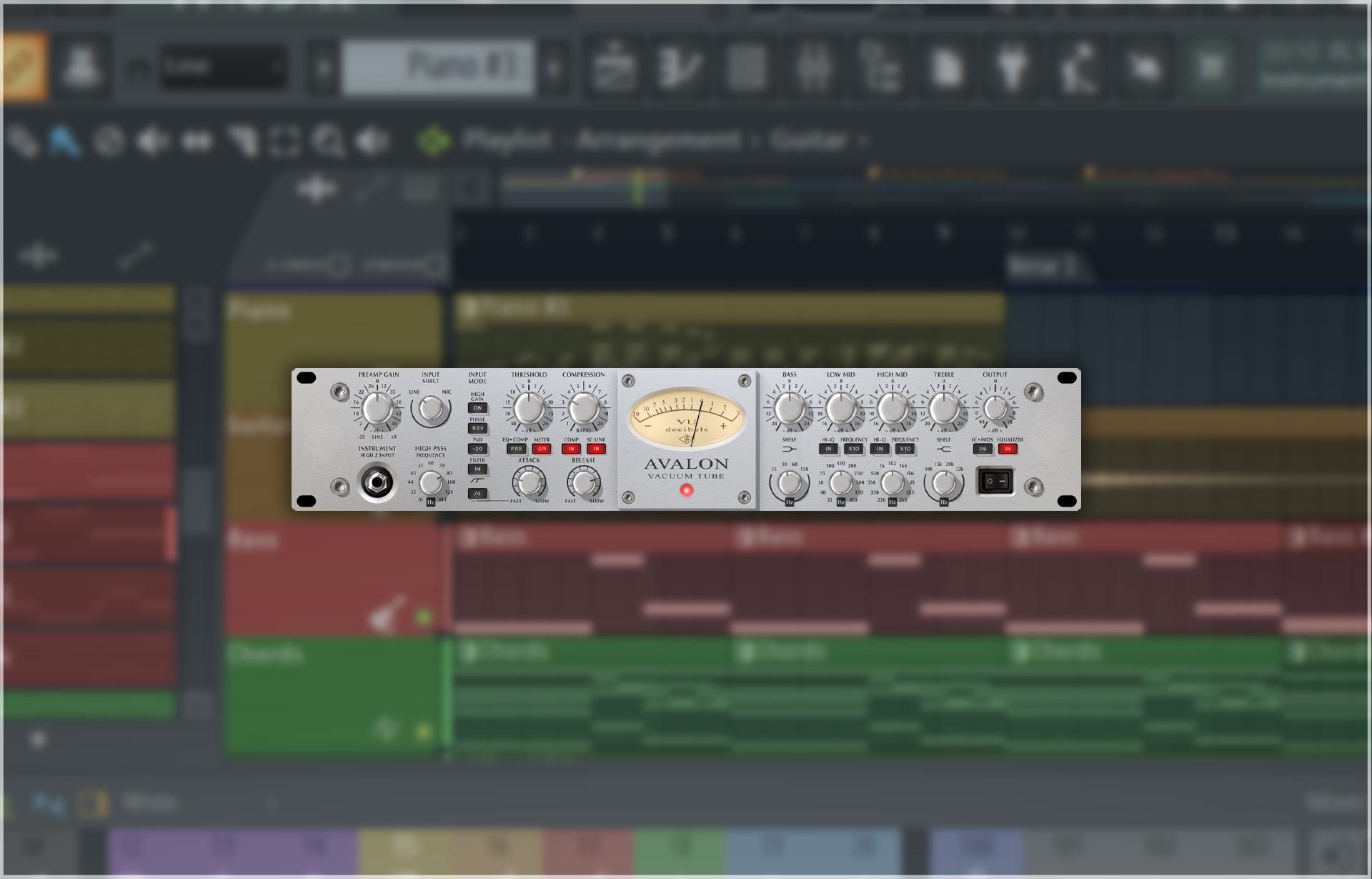Select the zoom magnifier tool in Playlist
The height and width of the screenshot is (879, 1372).
pyautogui.click(x=329, y=141)
